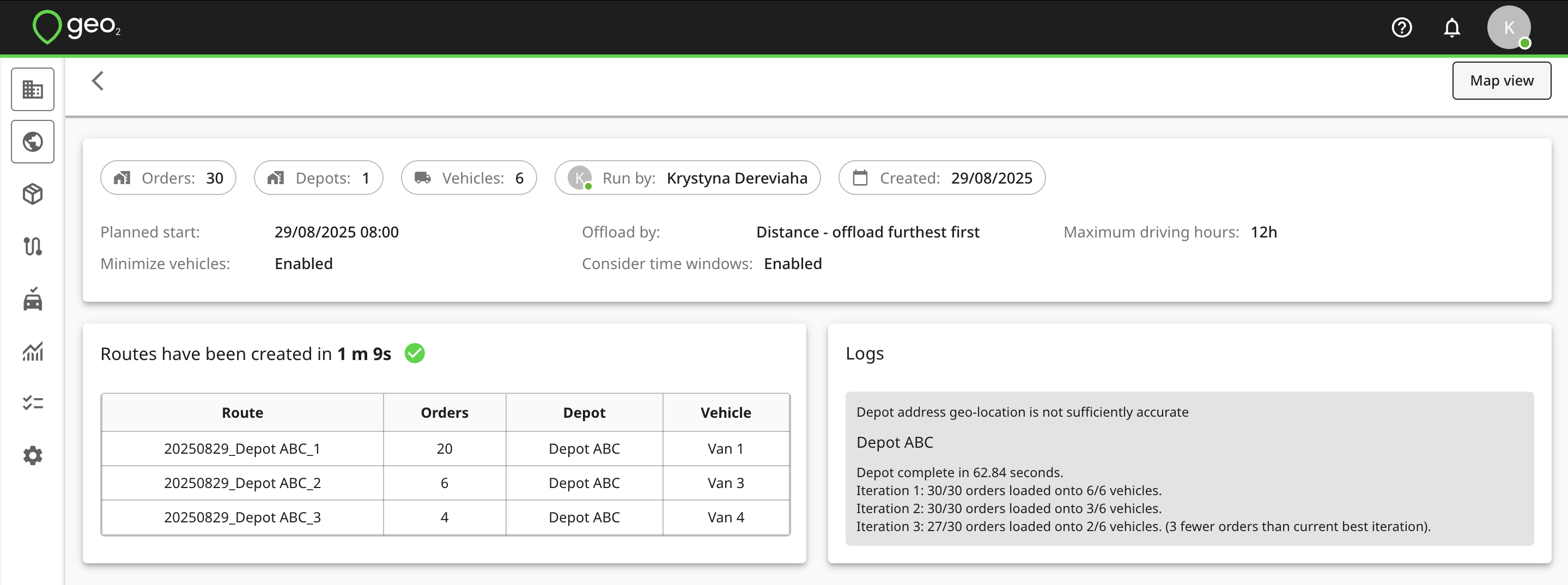Click the Minimize vehicles Enabled value

pos(303,264)
